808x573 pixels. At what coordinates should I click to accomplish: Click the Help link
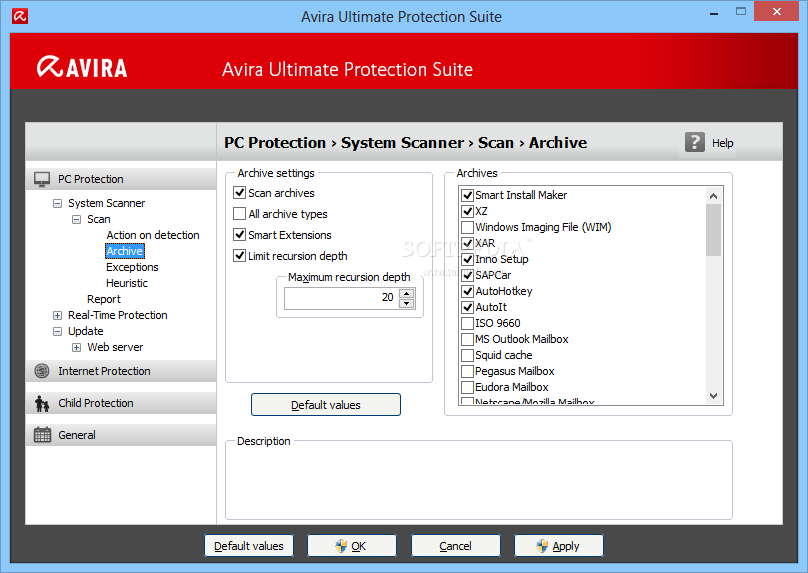coord(722,143)
